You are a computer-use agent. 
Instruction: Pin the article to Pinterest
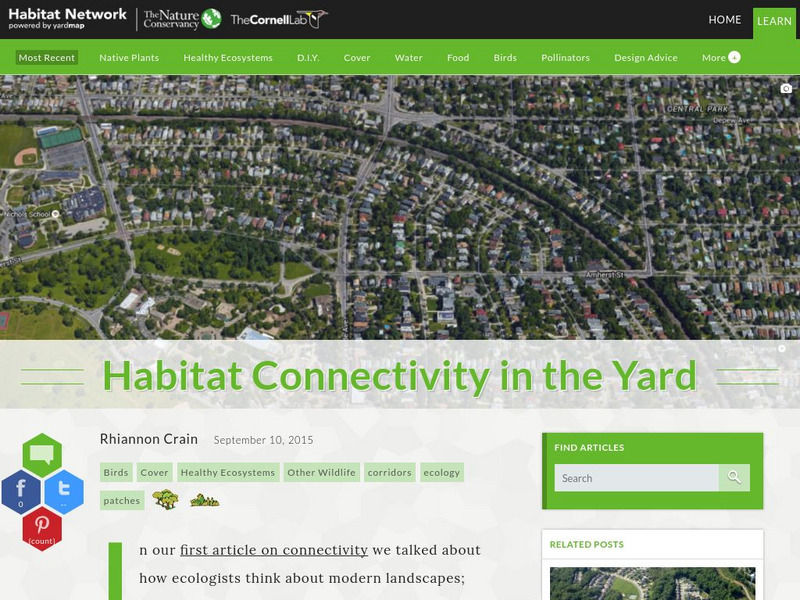pos(41,527)
